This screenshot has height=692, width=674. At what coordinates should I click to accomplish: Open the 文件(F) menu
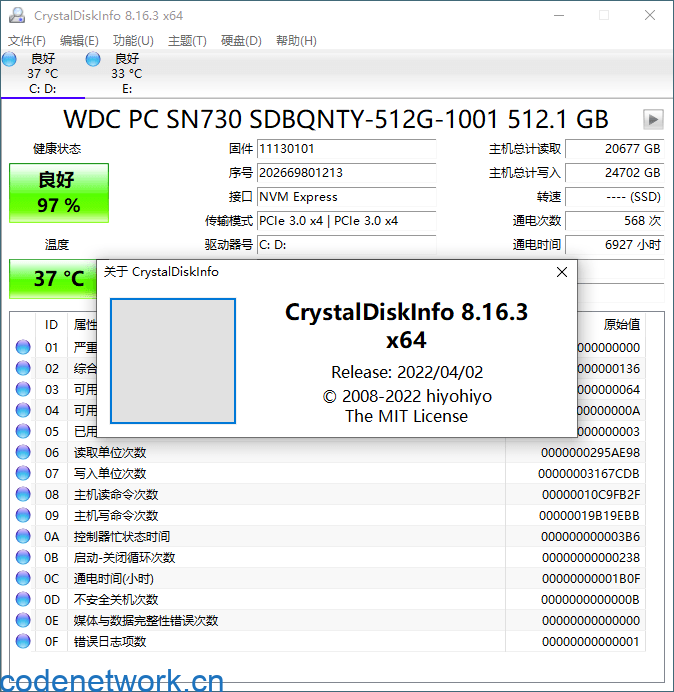pos(26,41)
